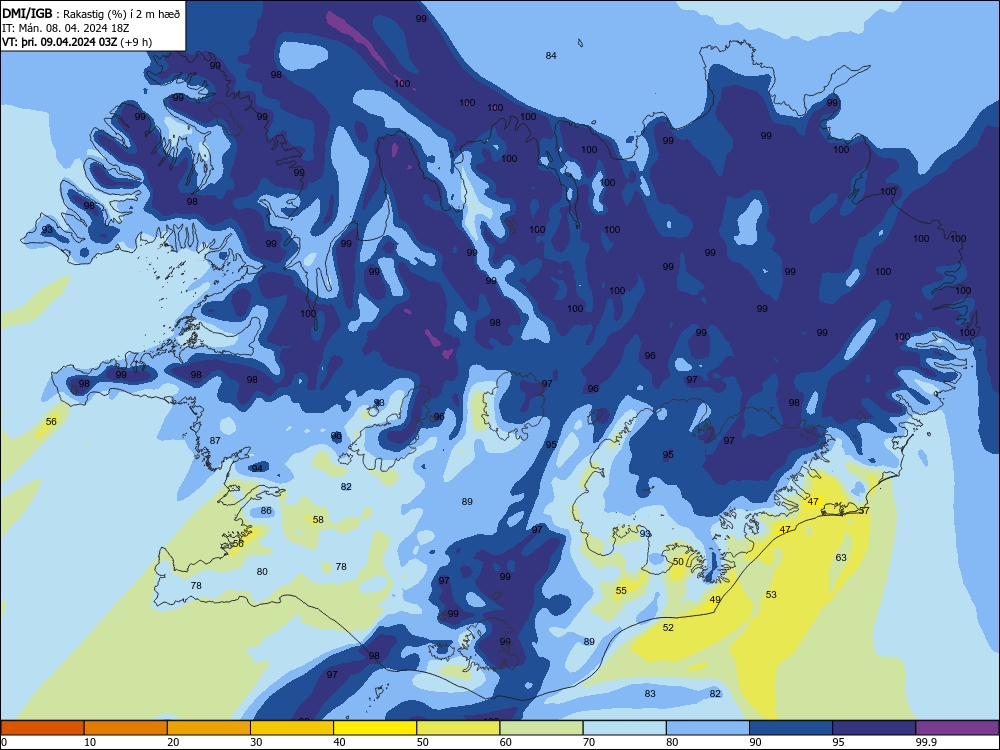Click the humidity value '83' on the map

650,694
